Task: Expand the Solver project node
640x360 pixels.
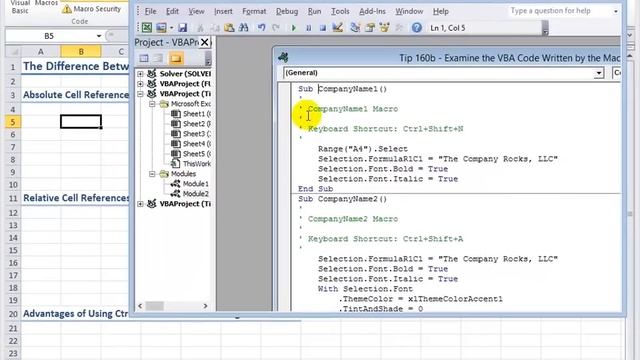Action: point(140,74)
